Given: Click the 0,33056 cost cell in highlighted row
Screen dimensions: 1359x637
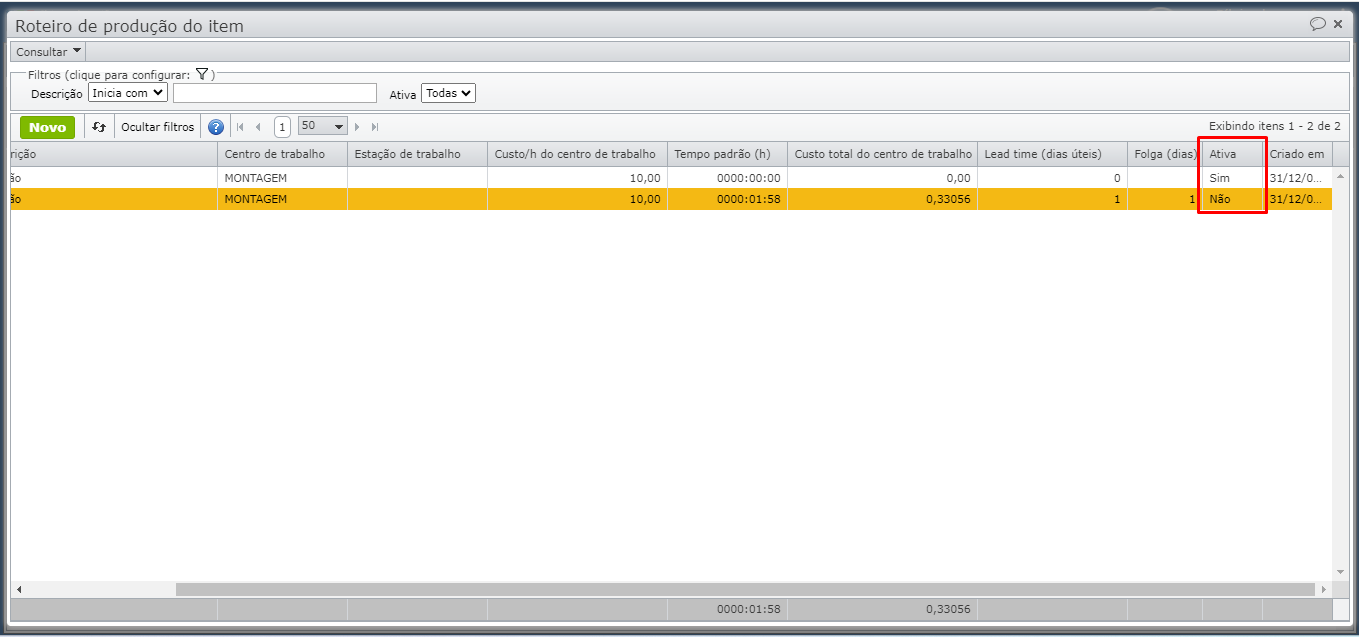Looking at the screenshot, I should click(882, 199).
